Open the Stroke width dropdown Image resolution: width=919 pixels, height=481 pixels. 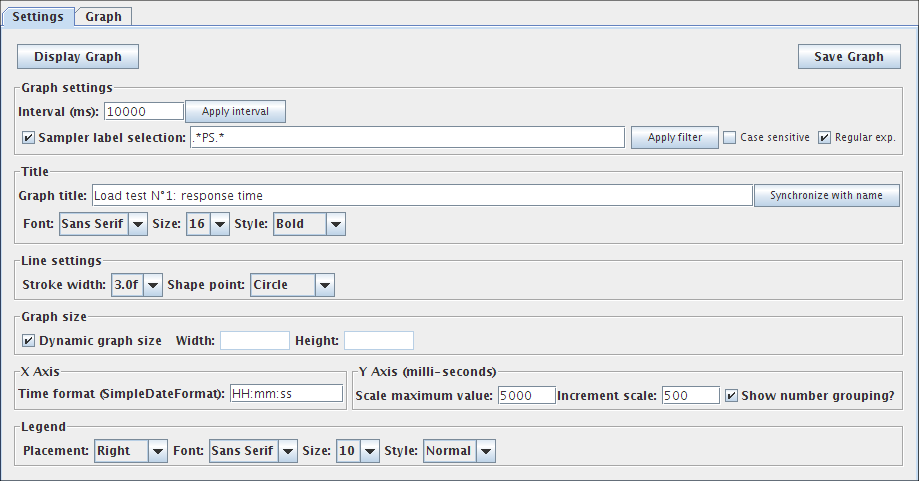point(137,285)
